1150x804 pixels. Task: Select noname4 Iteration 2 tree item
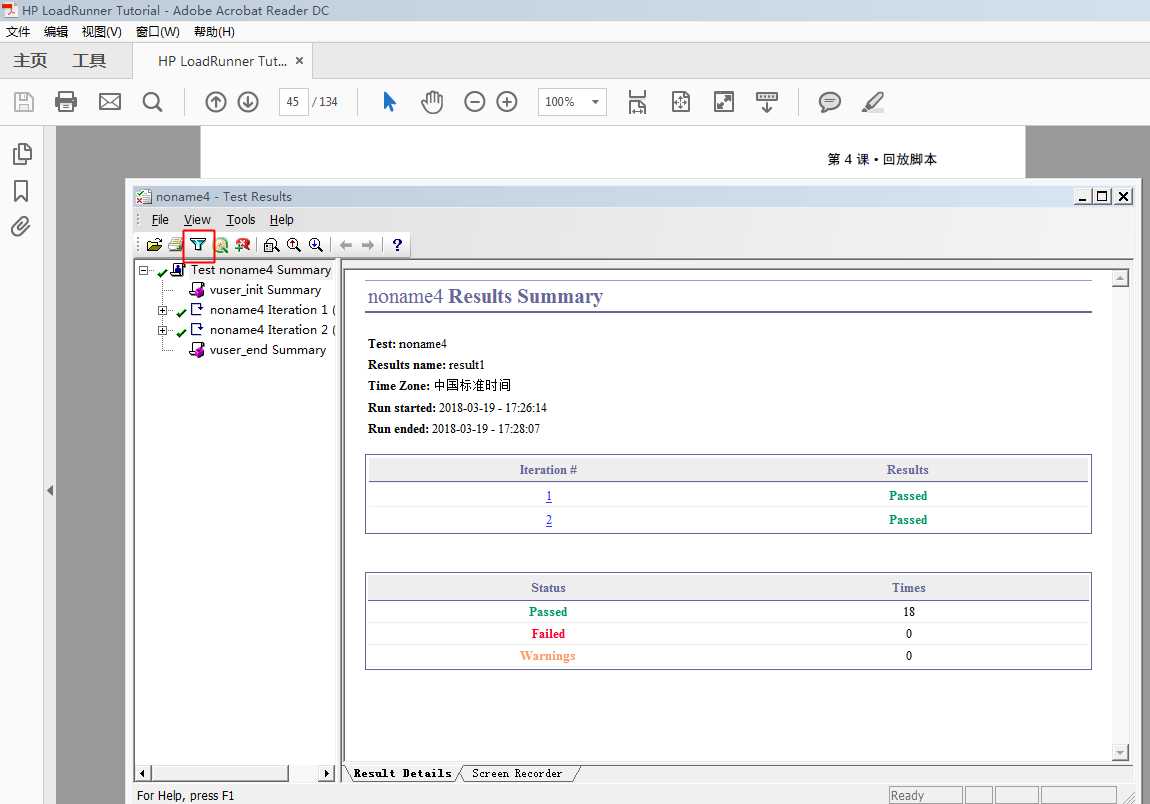(x=272, y=330)
